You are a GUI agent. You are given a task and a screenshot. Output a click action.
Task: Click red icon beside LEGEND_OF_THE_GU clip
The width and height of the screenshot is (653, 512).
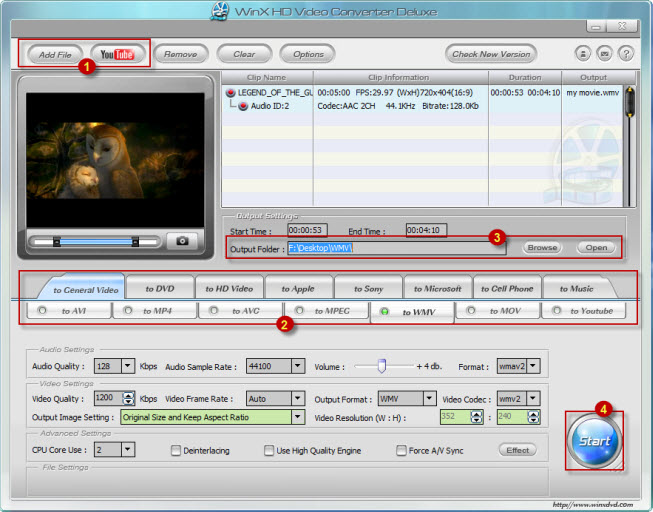230,92
